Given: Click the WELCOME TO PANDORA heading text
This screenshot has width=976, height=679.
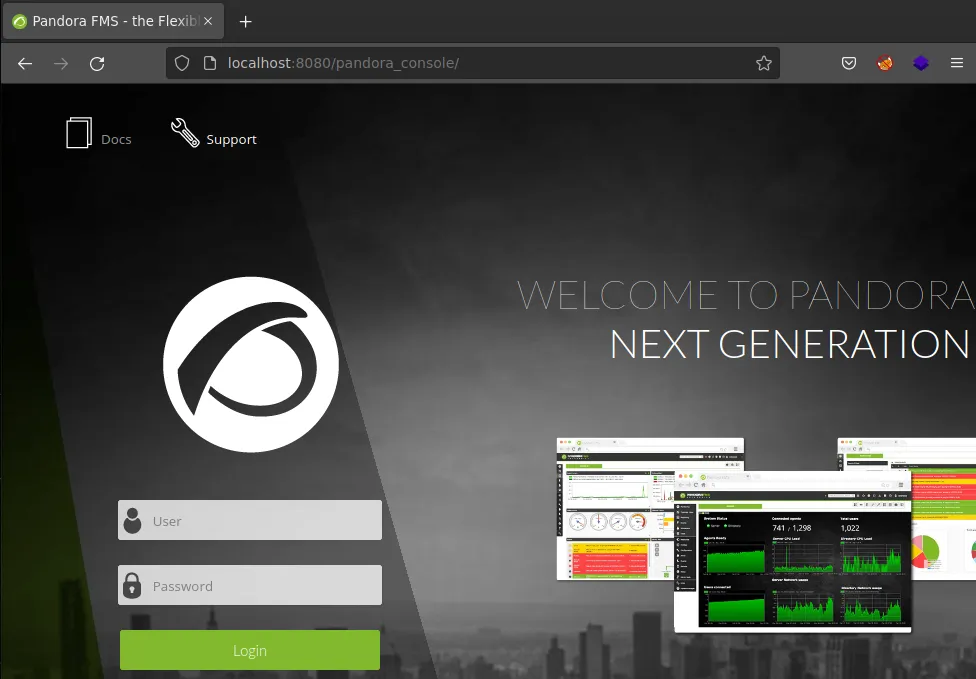Looking at the screenshot, I should [746, 295].
